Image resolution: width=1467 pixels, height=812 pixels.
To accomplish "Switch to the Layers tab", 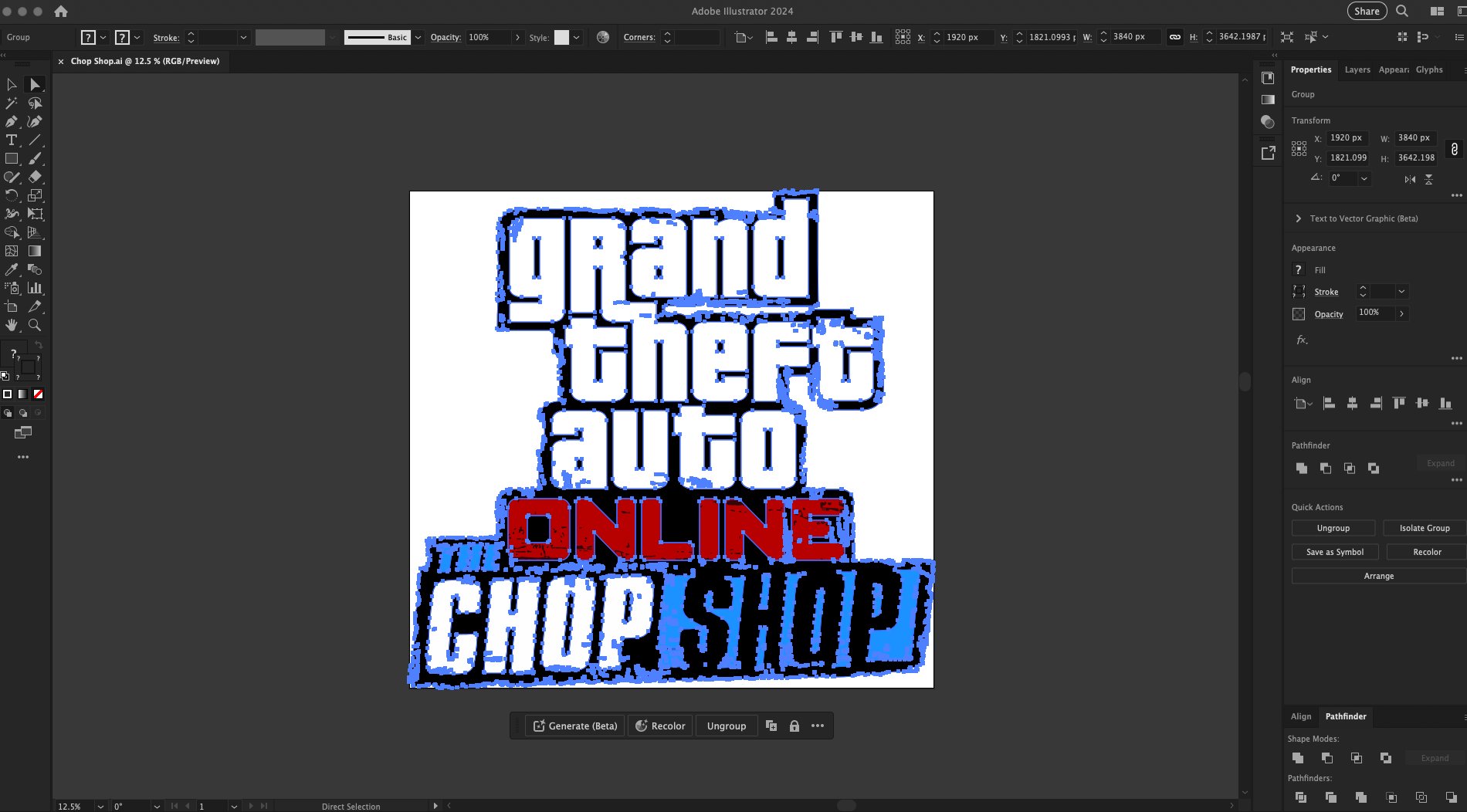I will pyautogui.click(x=1357, y=69).
